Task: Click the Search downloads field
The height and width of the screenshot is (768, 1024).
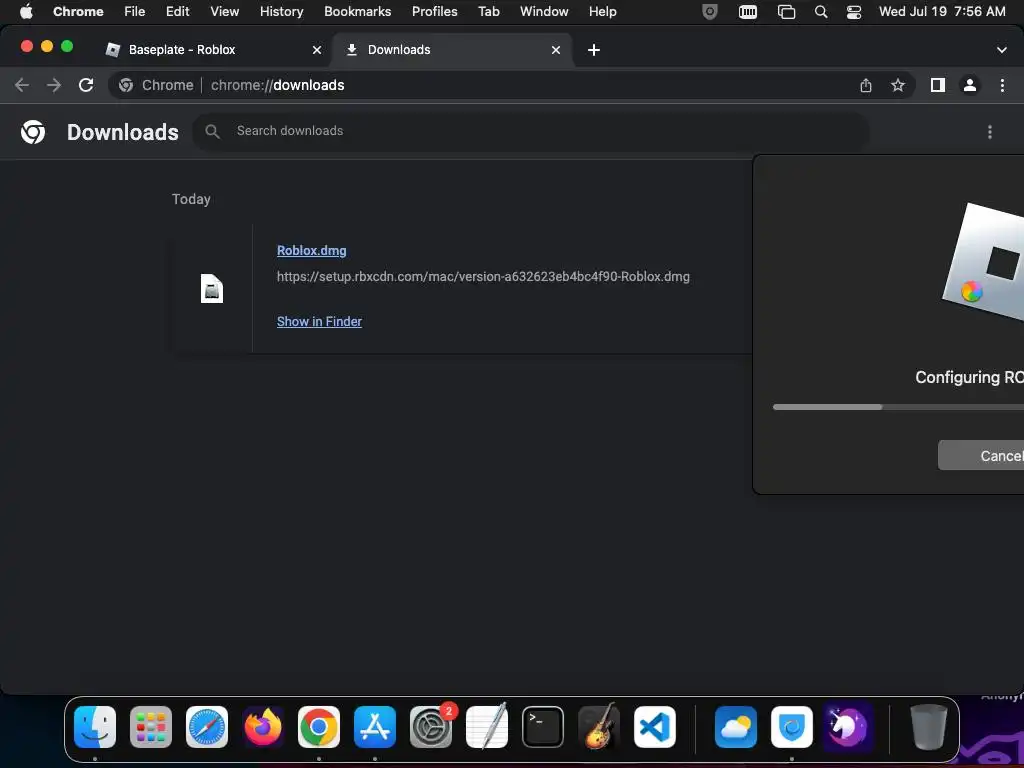Action: 530,131
